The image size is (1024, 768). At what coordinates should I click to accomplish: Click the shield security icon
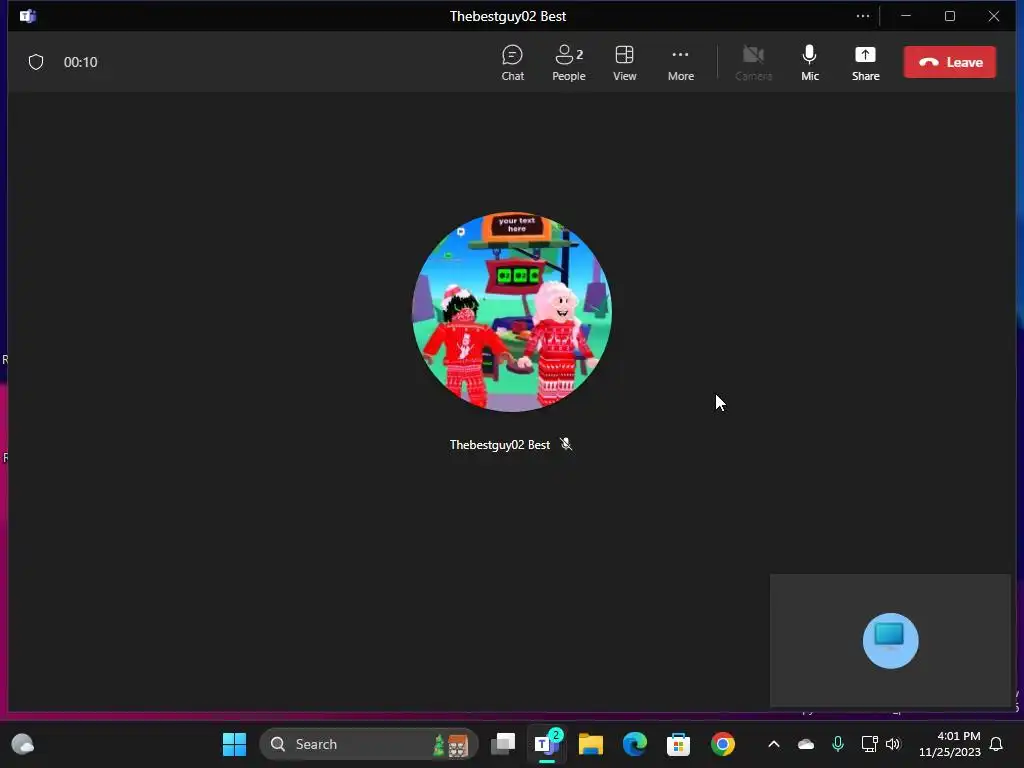[36, 62]
